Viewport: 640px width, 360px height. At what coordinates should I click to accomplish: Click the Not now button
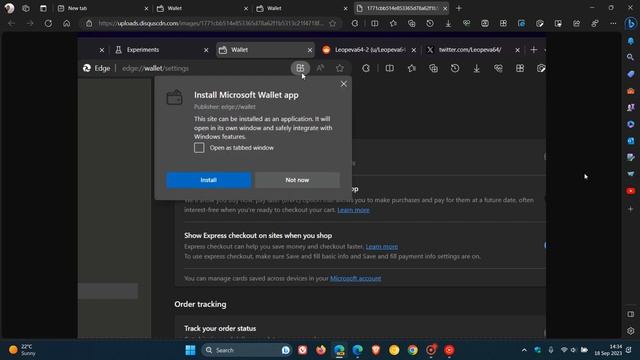297,180
